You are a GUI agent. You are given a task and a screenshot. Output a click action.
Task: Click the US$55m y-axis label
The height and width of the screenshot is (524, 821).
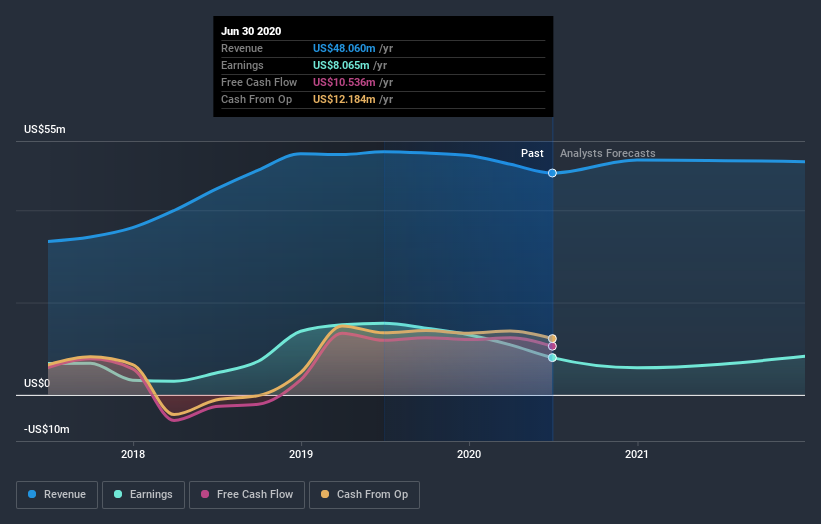tap(45, 129)
